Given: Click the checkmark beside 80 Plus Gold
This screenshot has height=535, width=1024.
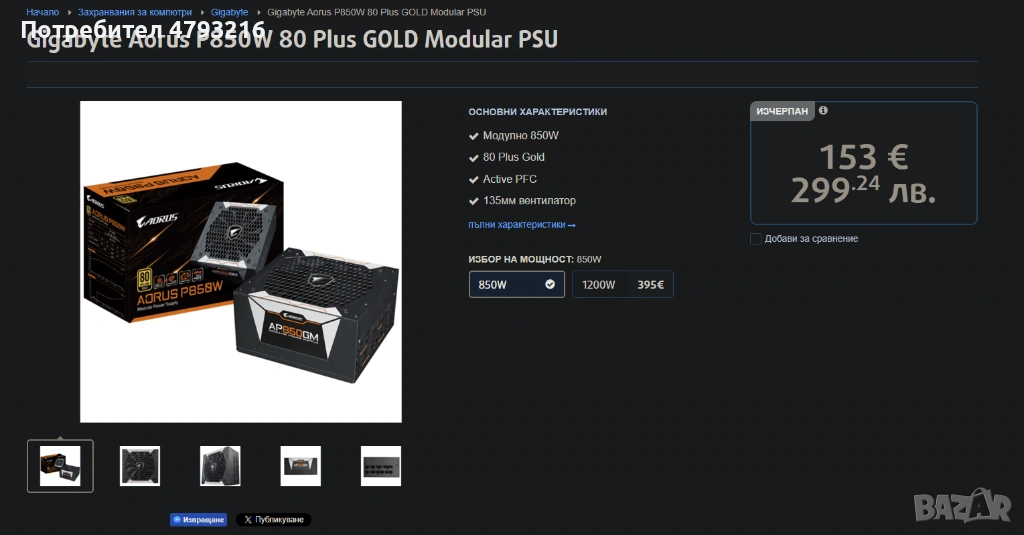Looking at the screenshot, I should pyautogui.click(x=473, y=157).
